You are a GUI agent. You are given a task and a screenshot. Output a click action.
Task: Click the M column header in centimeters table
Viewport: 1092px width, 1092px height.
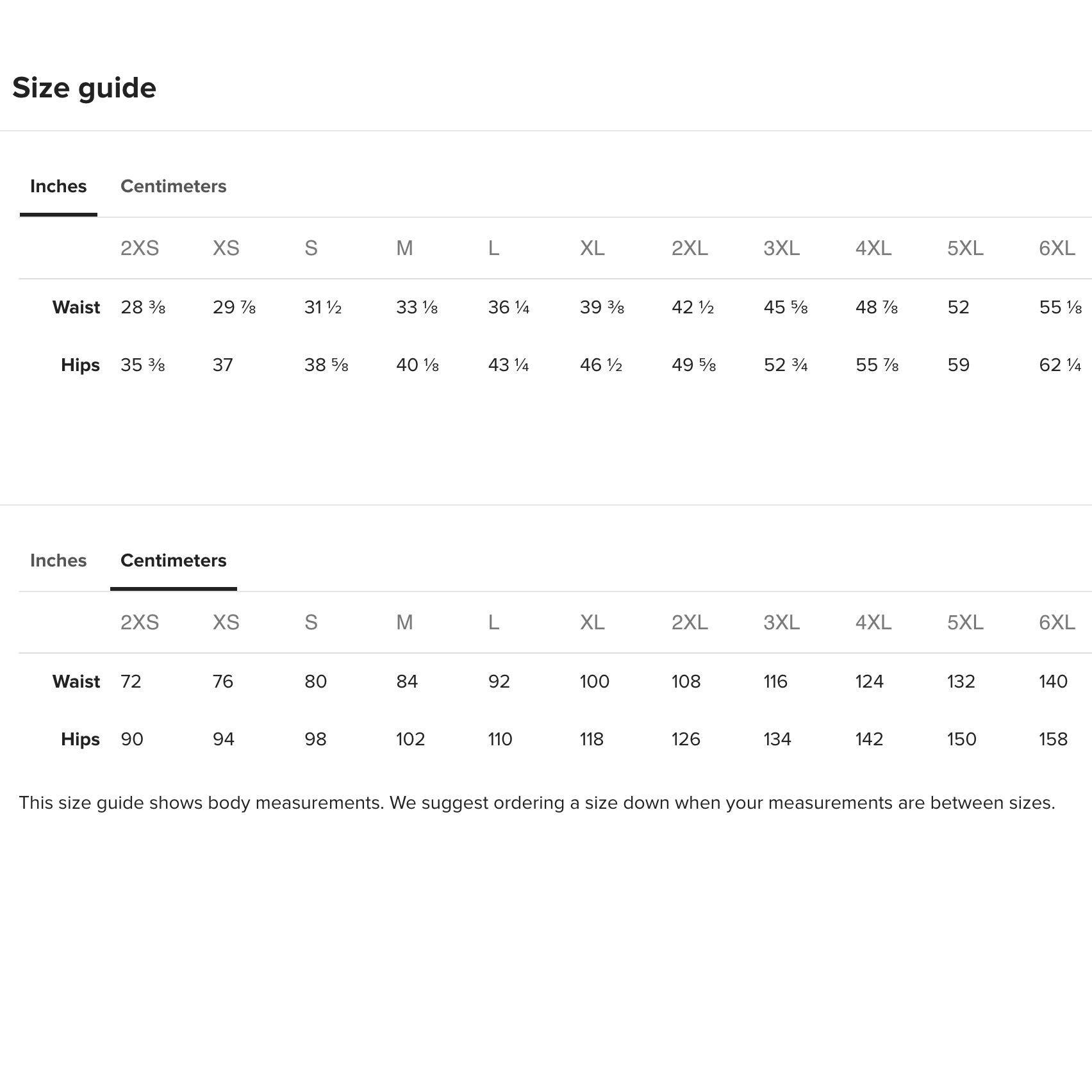[x=404, y=622]
